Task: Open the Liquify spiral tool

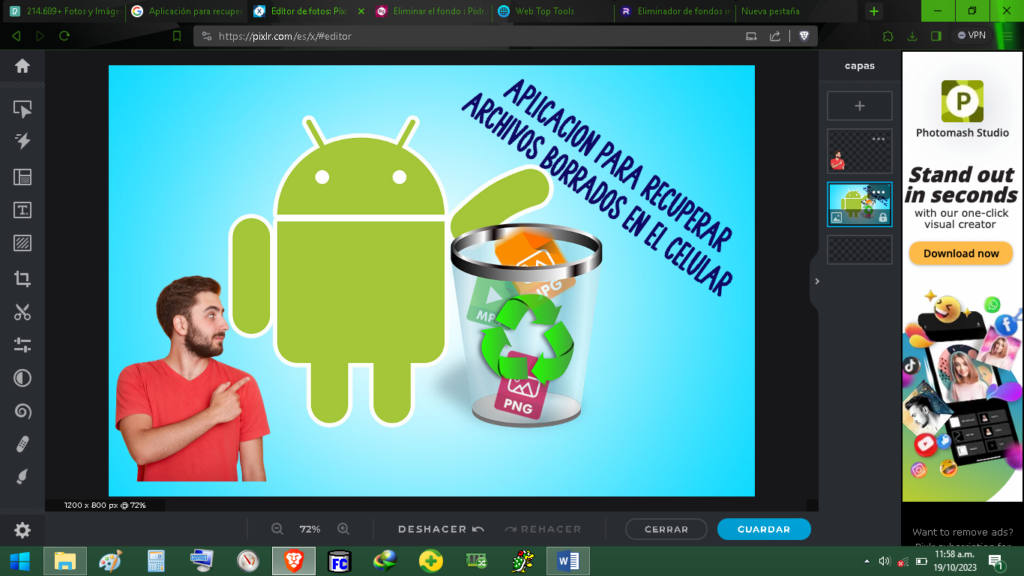Action: pos(22,411)
